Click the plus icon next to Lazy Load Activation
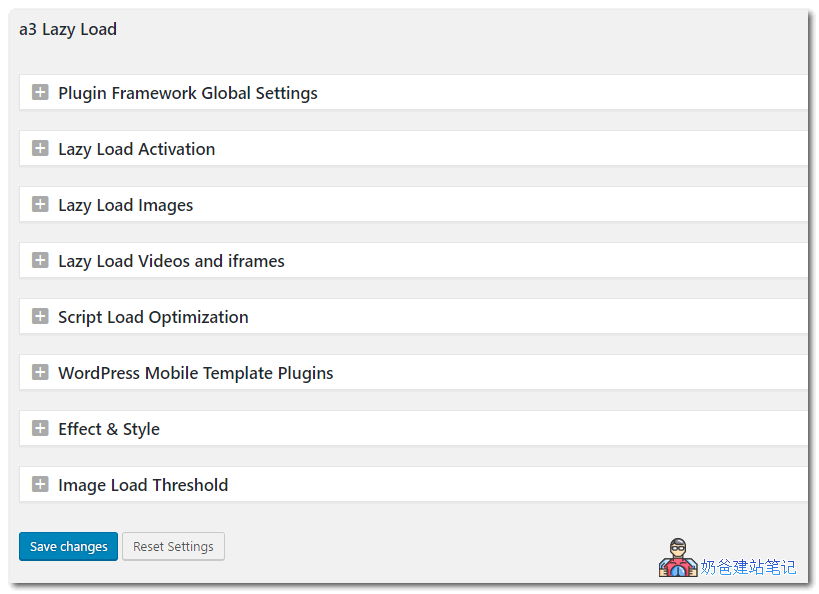The height and width of the screenshot is (594, 819). pyautogui.click(x=40, y=149)
